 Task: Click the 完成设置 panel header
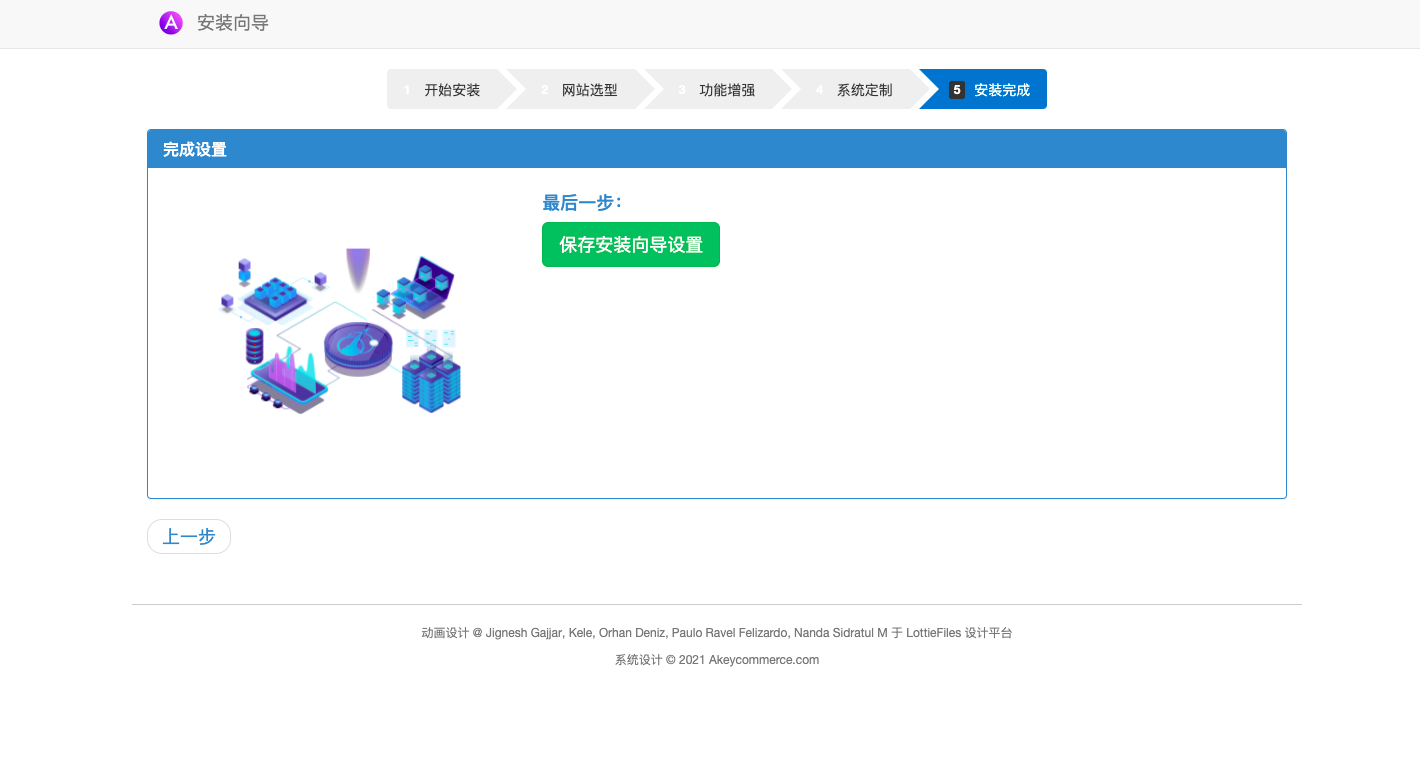(x=717, y=149)
